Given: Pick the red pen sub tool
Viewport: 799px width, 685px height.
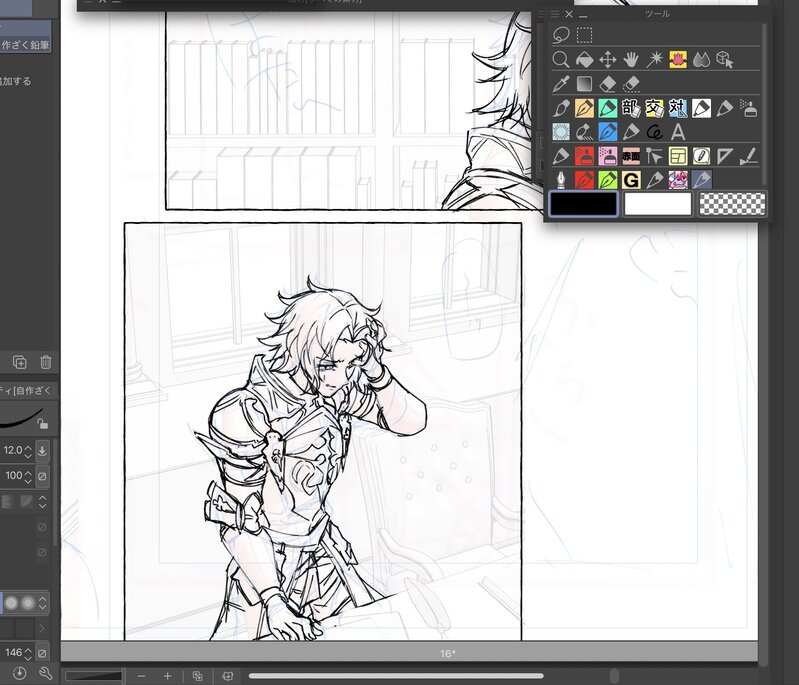Looking at the screenshot, I should (x=584, y=180).
